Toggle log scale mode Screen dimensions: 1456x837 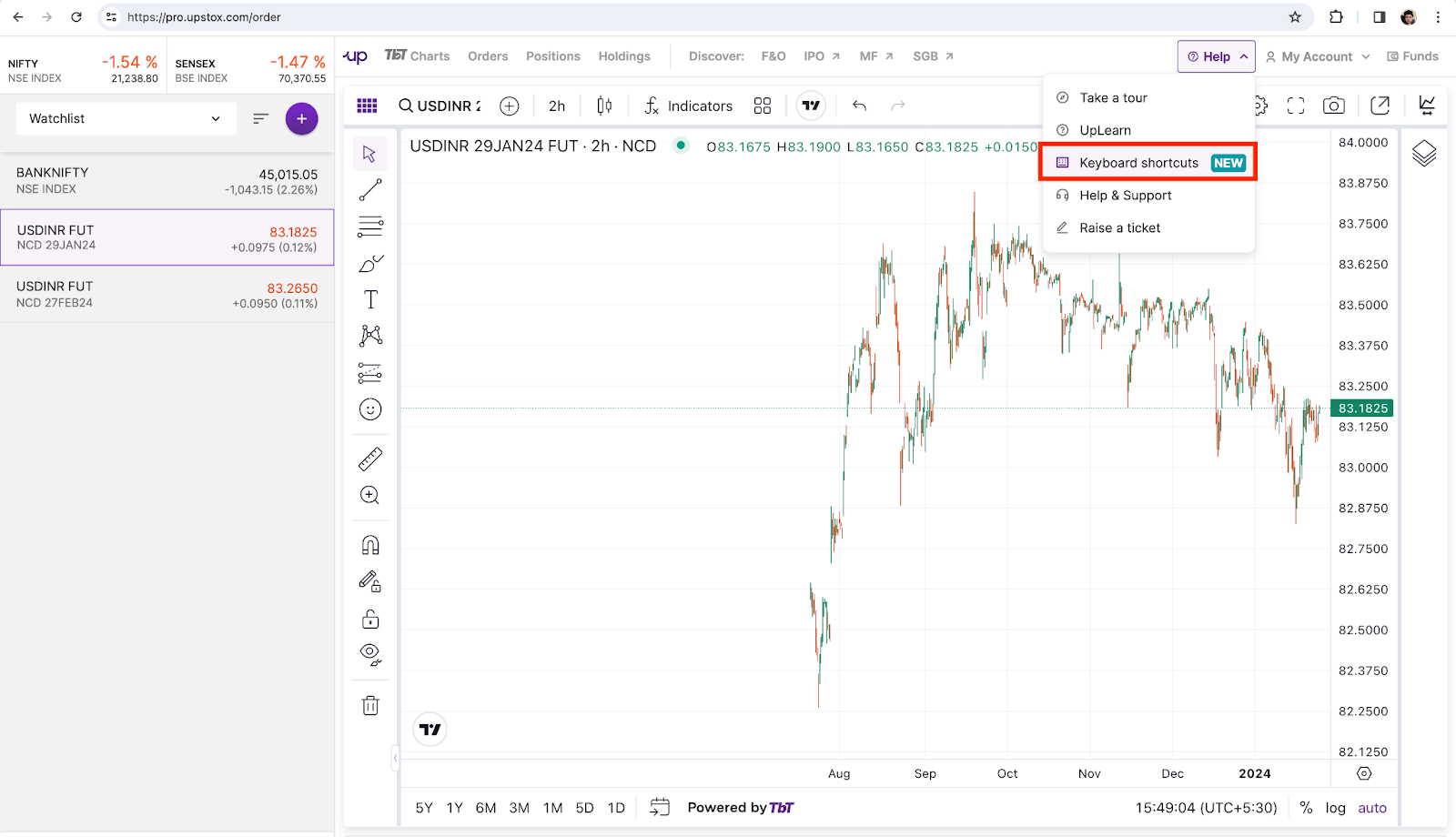click(1335, 808)
